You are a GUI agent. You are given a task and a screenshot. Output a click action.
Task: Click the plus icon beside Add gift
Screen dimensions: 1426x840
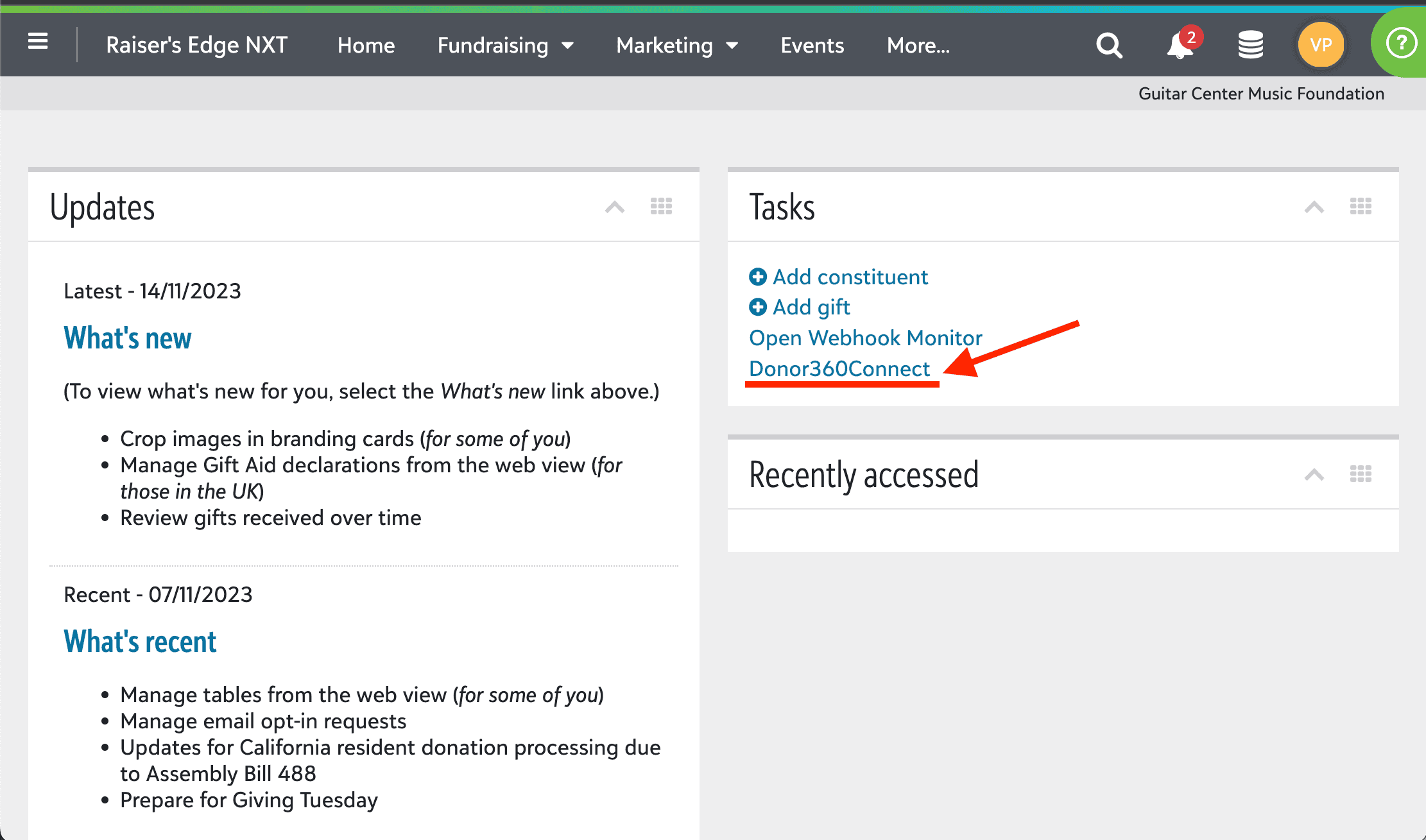click(x=758, y=307)
